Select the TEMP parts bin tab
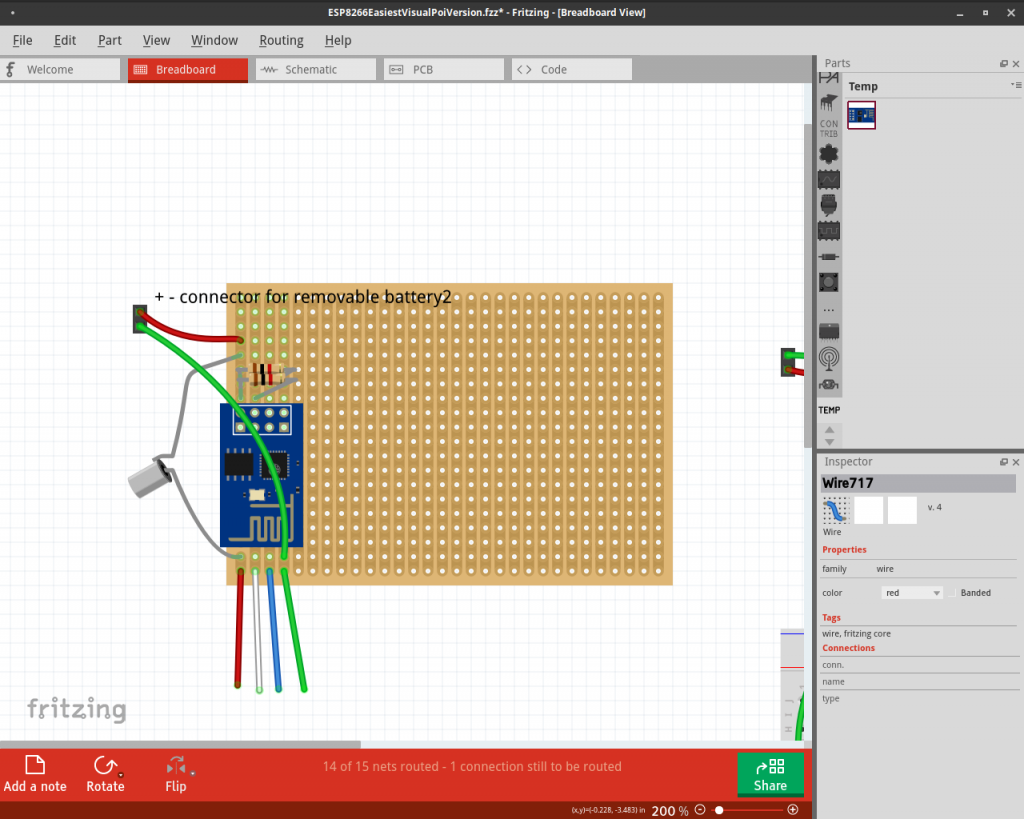Screen dimensions: 1024x819 (829, 410)
